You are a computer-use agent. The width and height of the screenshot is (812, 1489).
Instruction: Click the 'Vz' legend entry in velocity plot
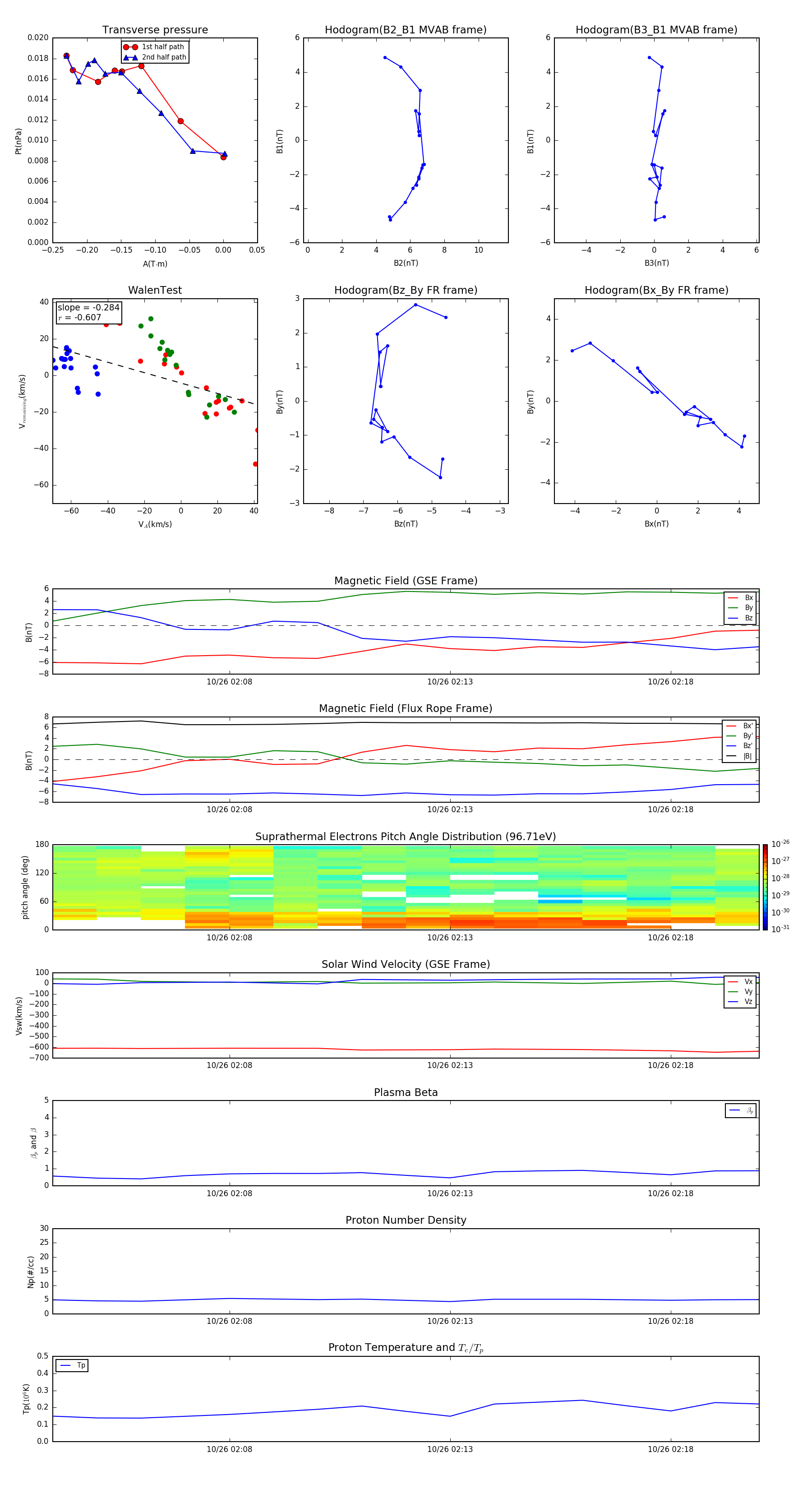coord(741,1002)
